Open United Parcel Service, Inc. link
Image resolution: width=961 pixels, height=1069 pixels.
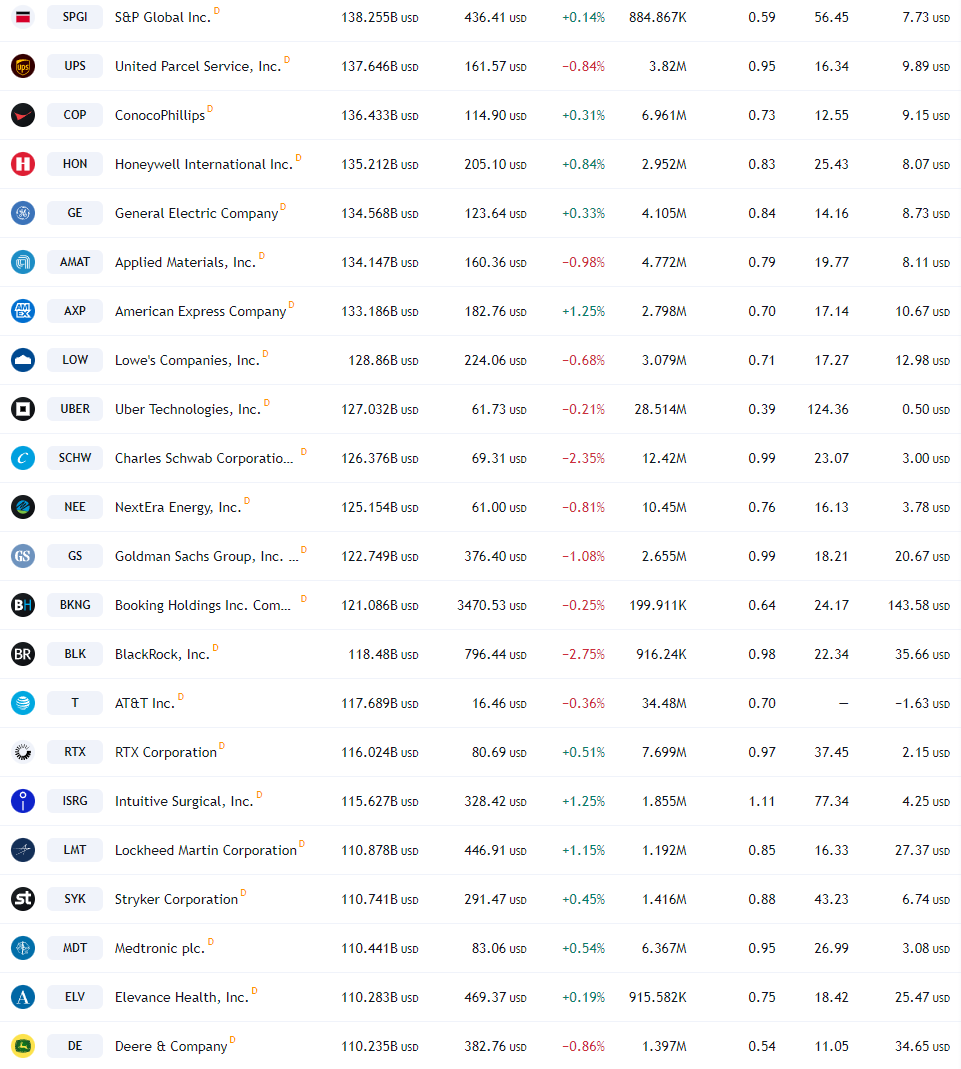(198, 66)
